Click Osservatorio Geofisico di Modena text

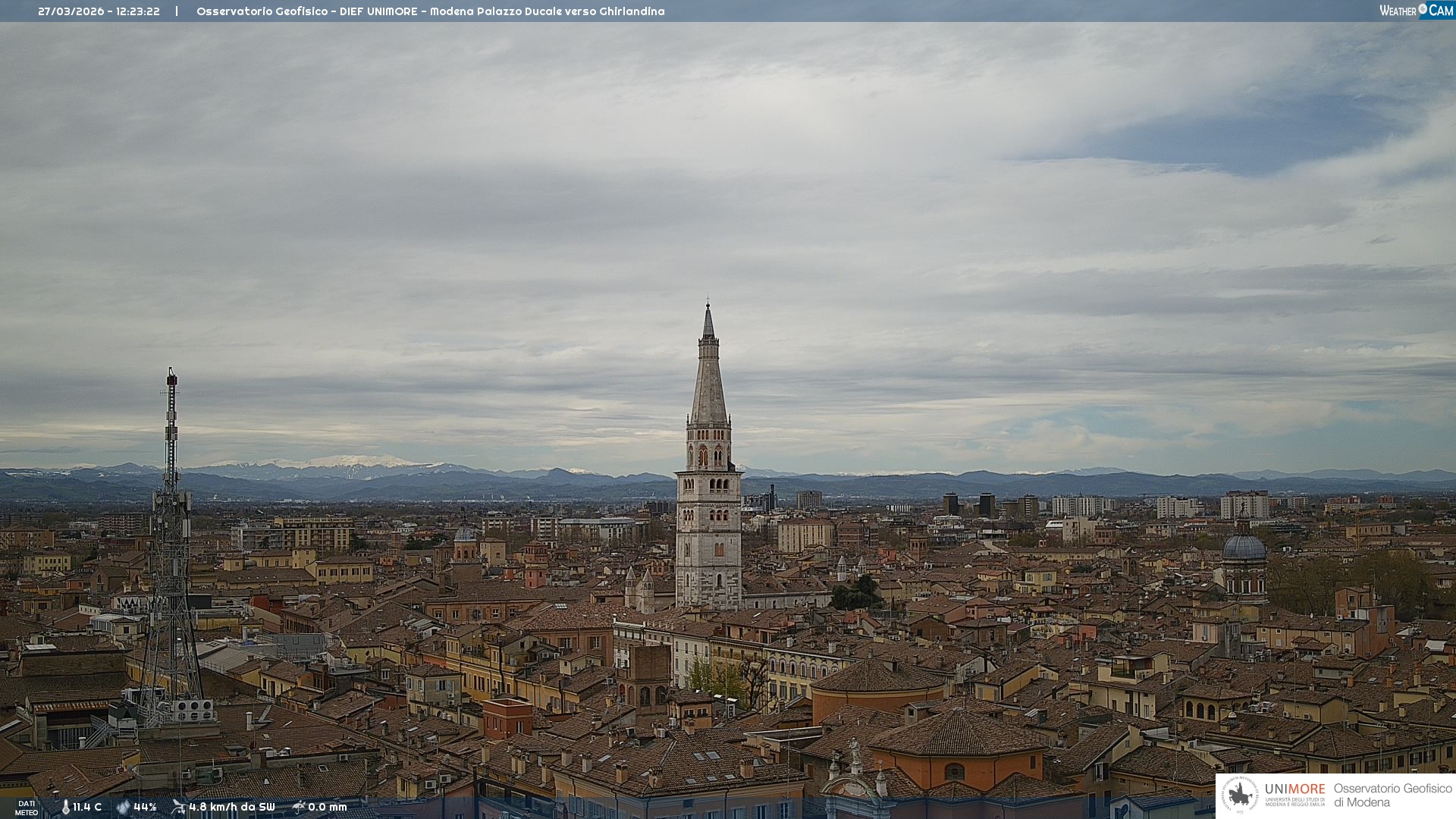coord(1392,795)
